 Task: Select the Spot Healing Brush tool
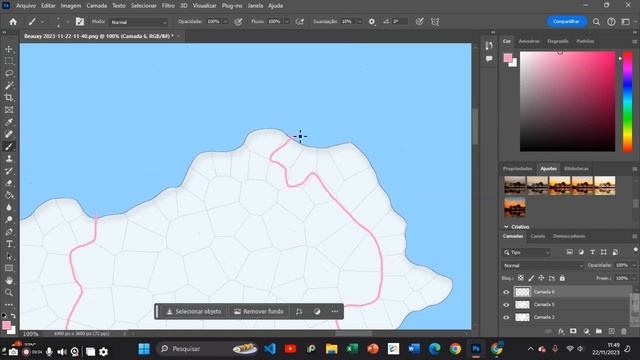[9, 134]
